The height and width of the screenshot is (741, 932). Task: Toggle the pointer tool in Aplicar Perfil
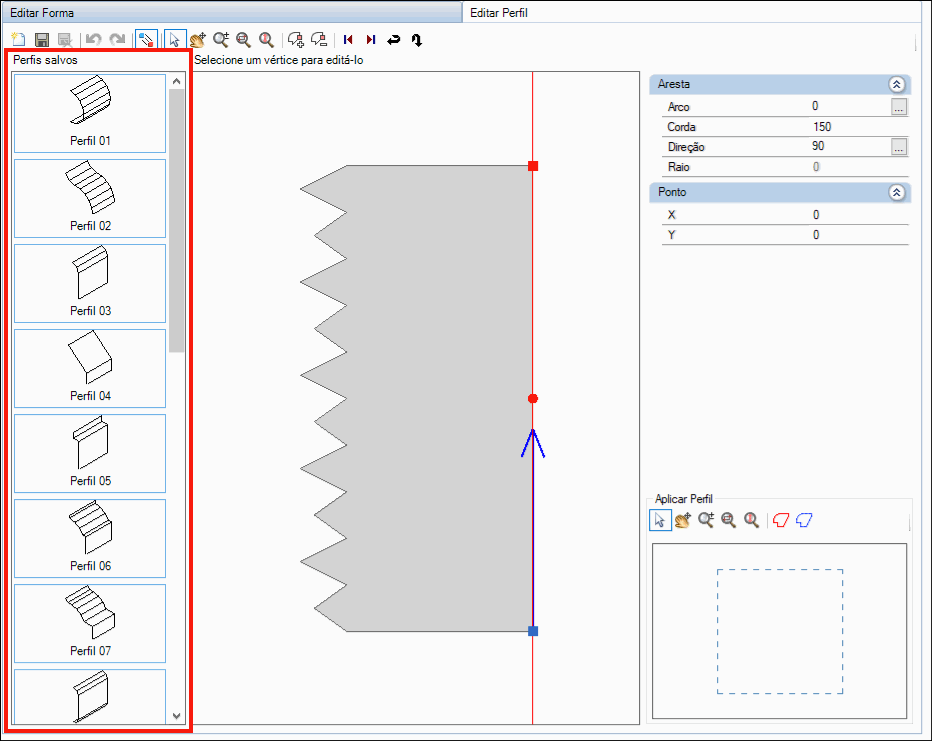(x=660, y=520)
